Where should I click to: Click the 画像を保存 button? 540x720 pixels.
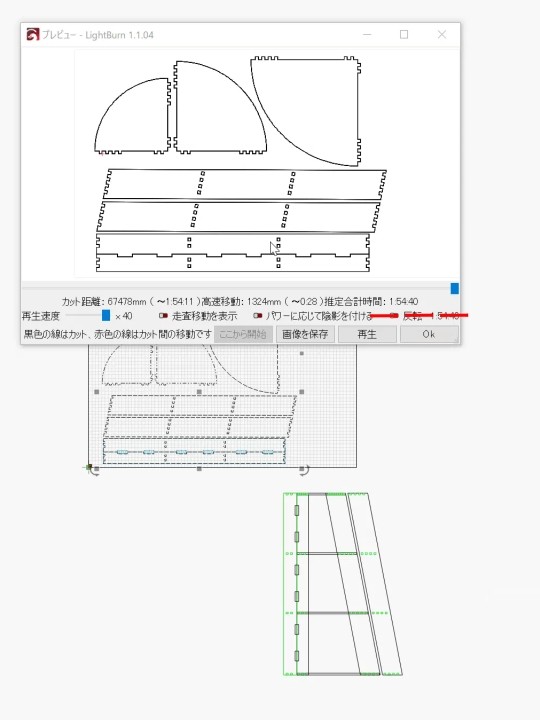[x=305, y=334]
